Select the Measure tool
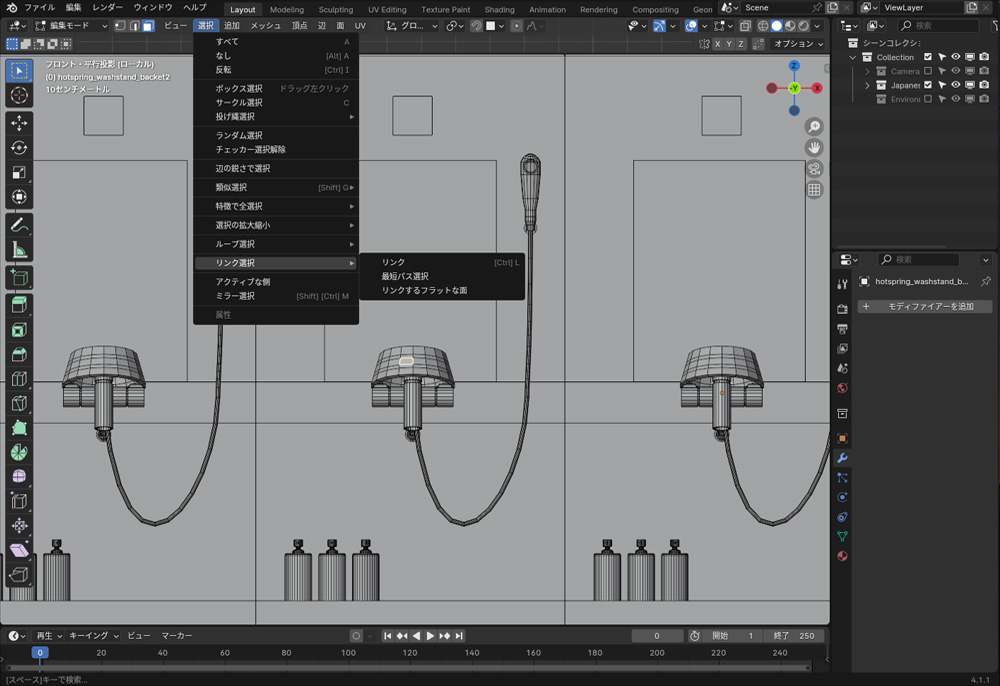This screenshot has width=1000, height=686. pos(19,250)
